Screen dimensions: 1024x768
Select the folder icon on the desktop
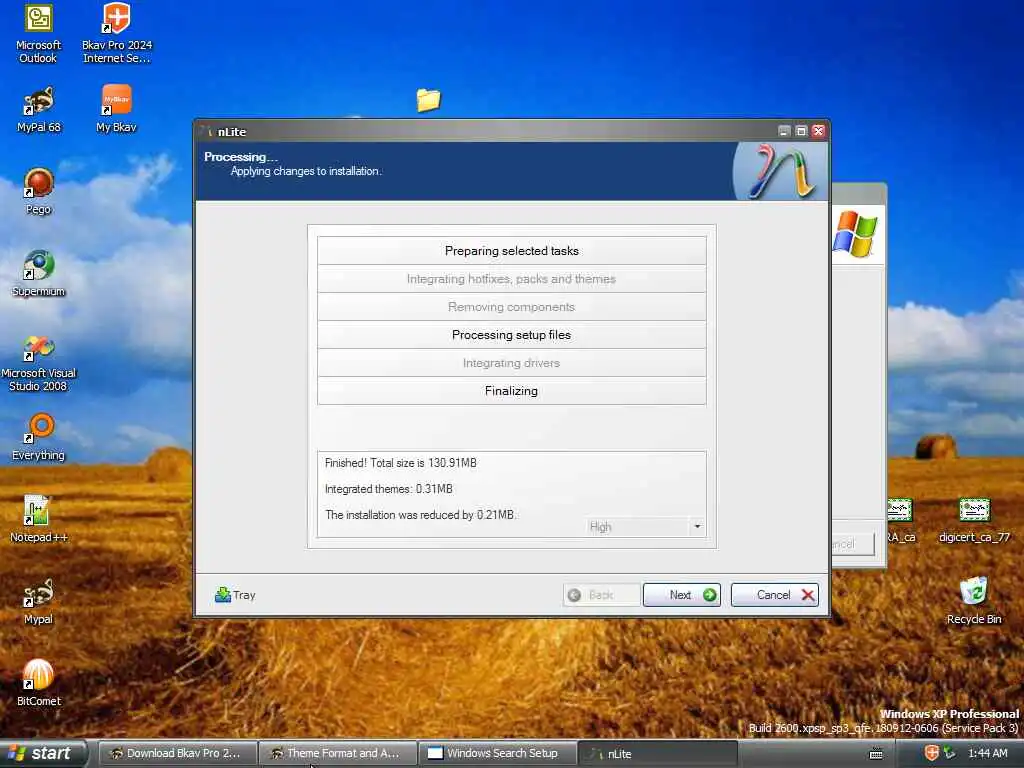pyautogui.click(x=428, y=100)
